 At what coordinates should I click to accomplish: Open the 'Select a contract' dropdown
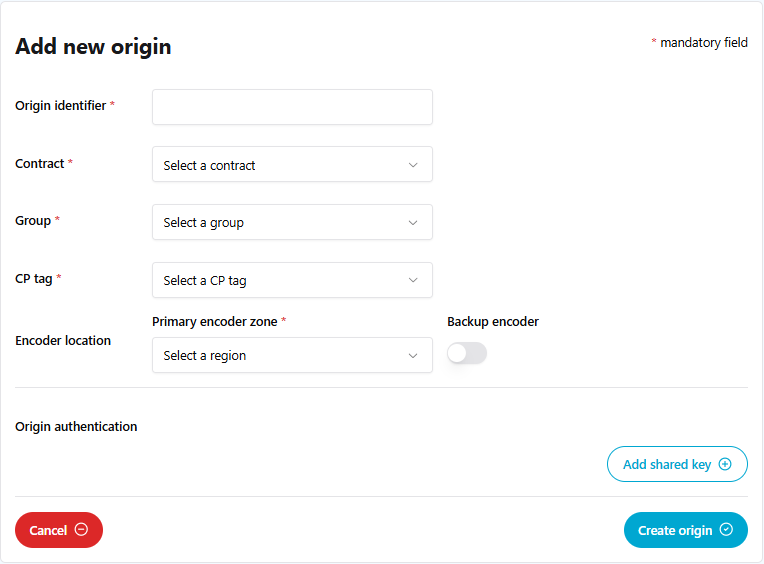point(280,165)
